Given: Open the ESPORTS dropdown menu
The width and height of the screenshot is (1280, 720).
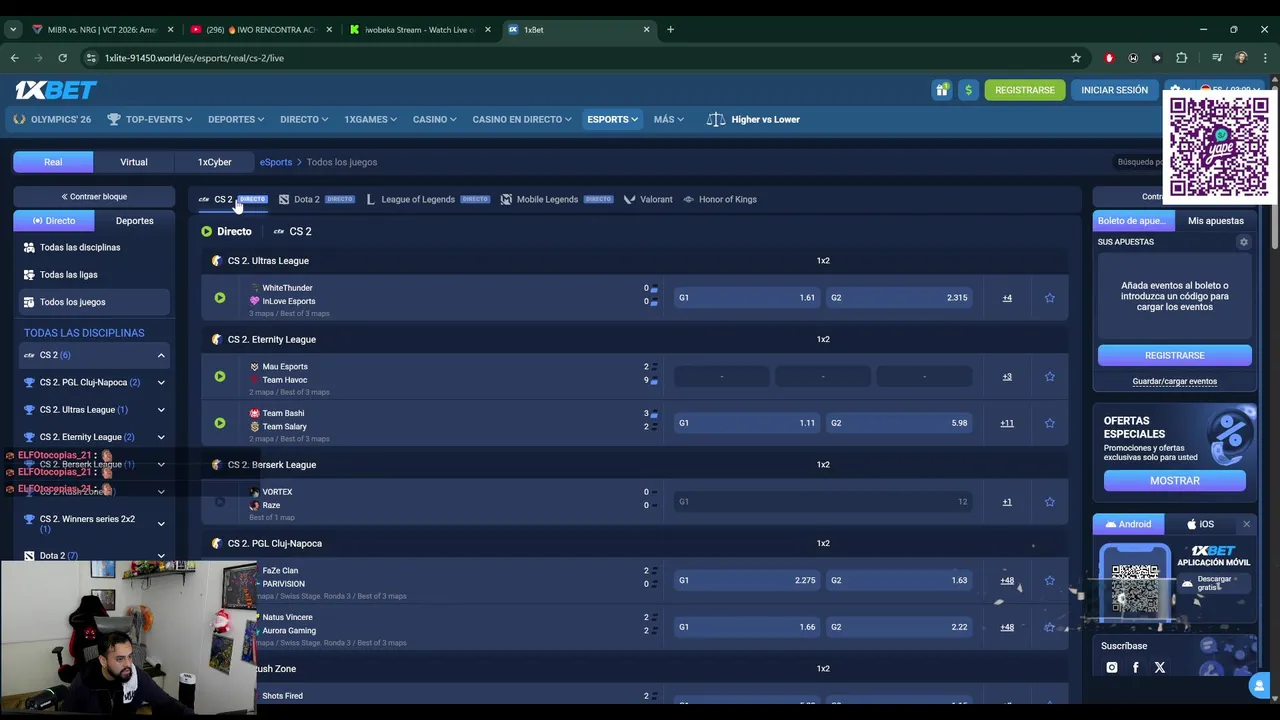Looking at the screenshot, I should pos(613,119).
